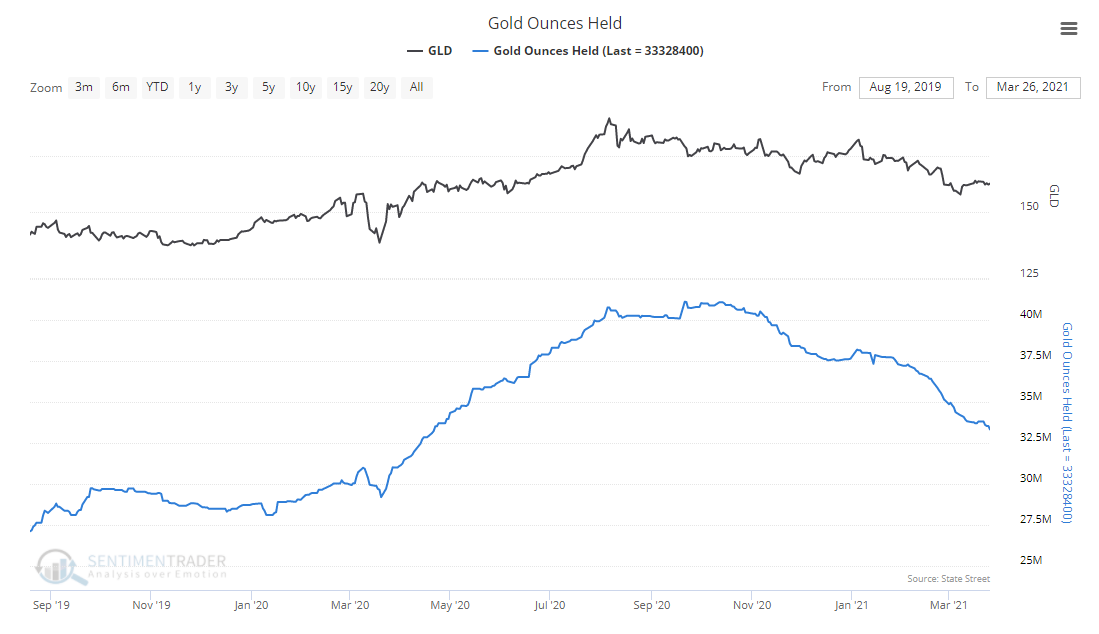Zoom chart to YTD
This screenshot has height=634, width=1099.
pyautogui.click(x=157, y=87)
